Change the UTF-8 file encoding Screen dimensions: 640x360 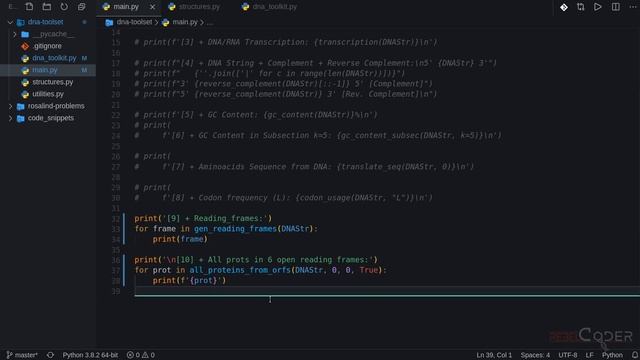(567, 355)
